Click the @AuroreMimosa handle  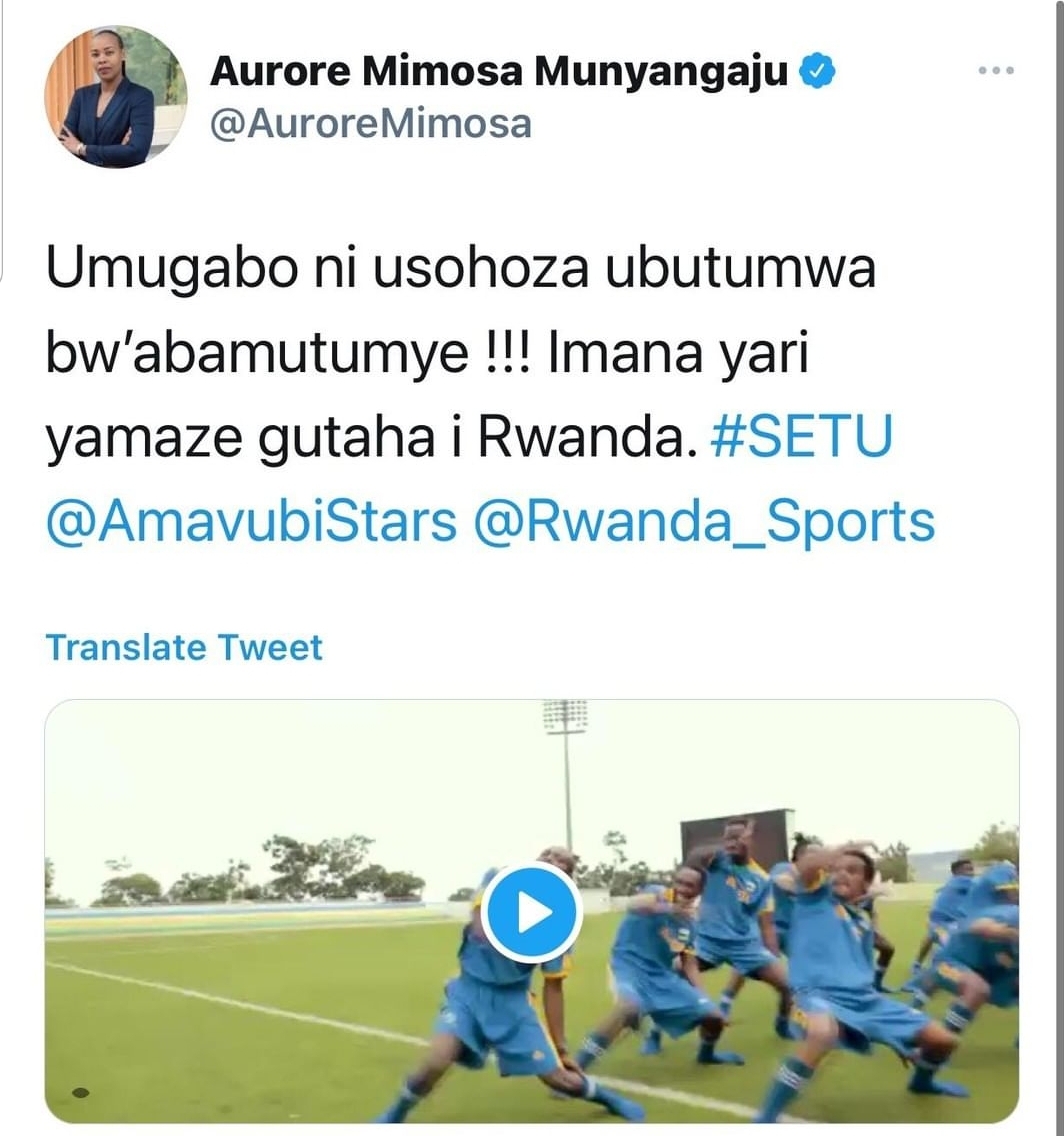(x=371, y=124)
